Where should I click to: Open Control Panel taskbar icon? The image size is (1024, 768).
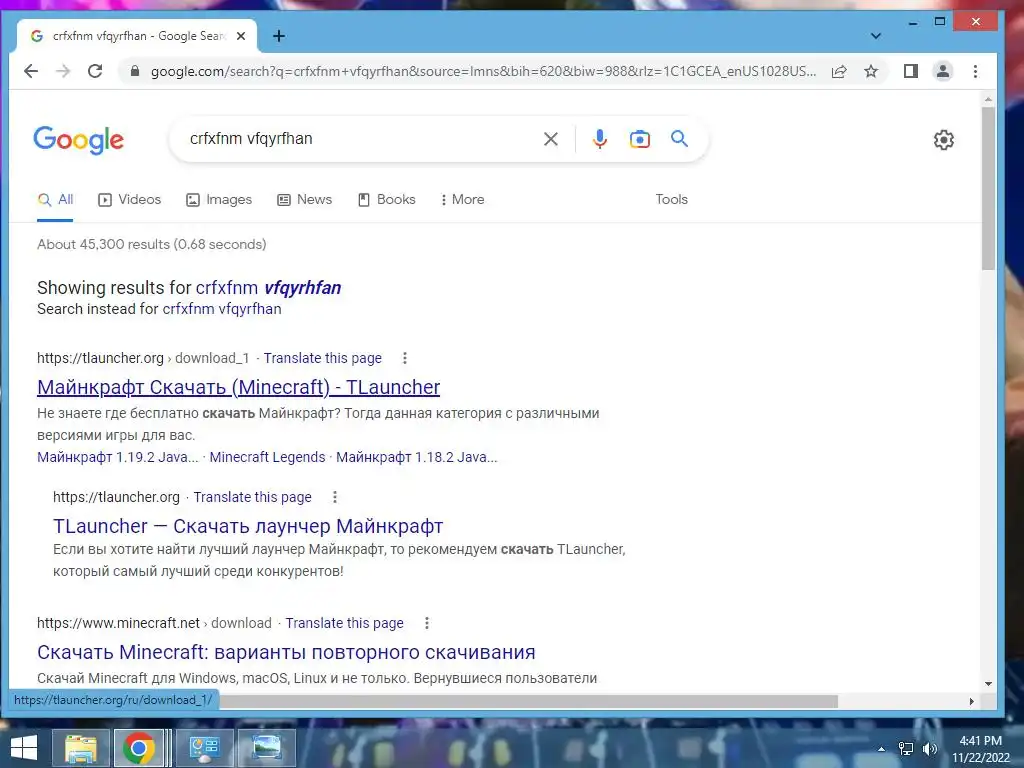pos(204,748)
